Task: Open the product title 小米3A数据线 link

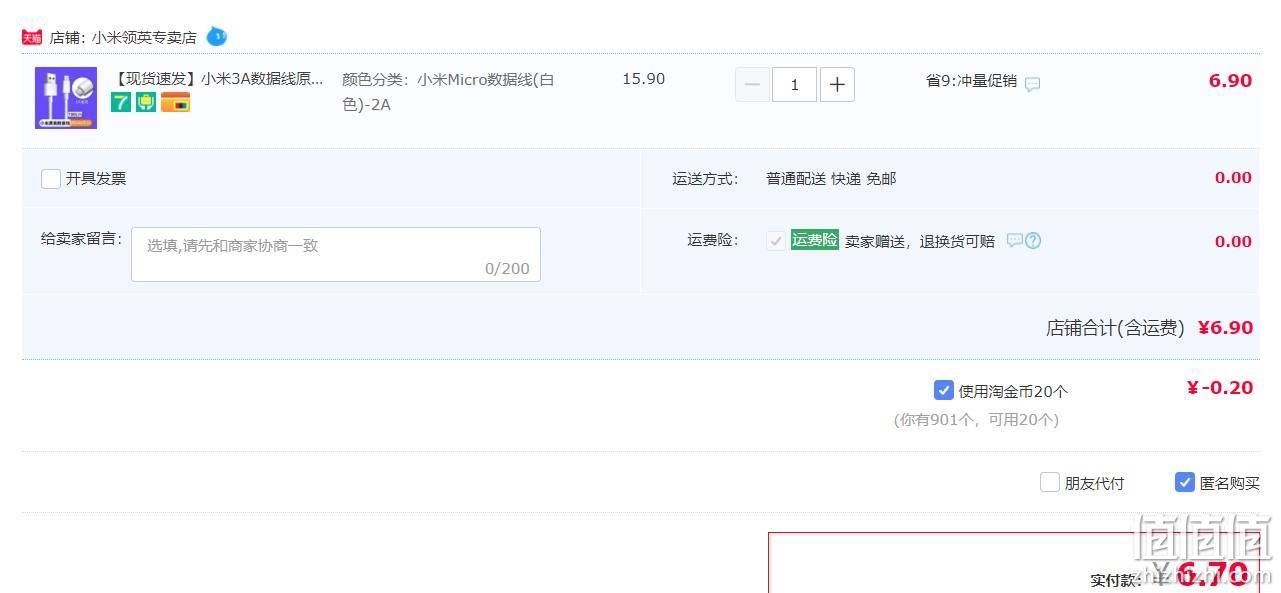Action: (x=220, y=78)
